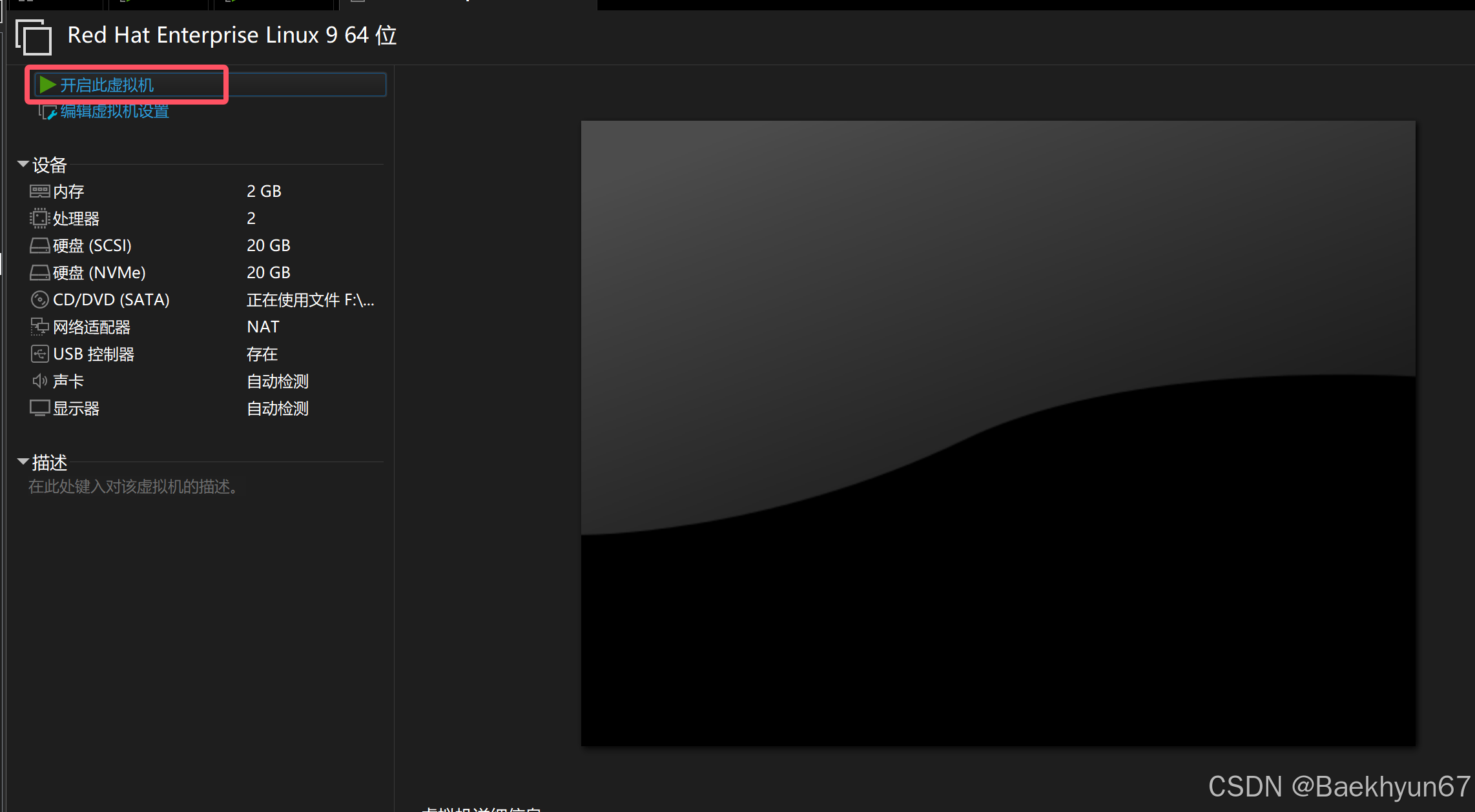1475x812 pixels.
Task: Select CD/DVD value 正在使用文件 F:\...
Action: tap(310, 299)
